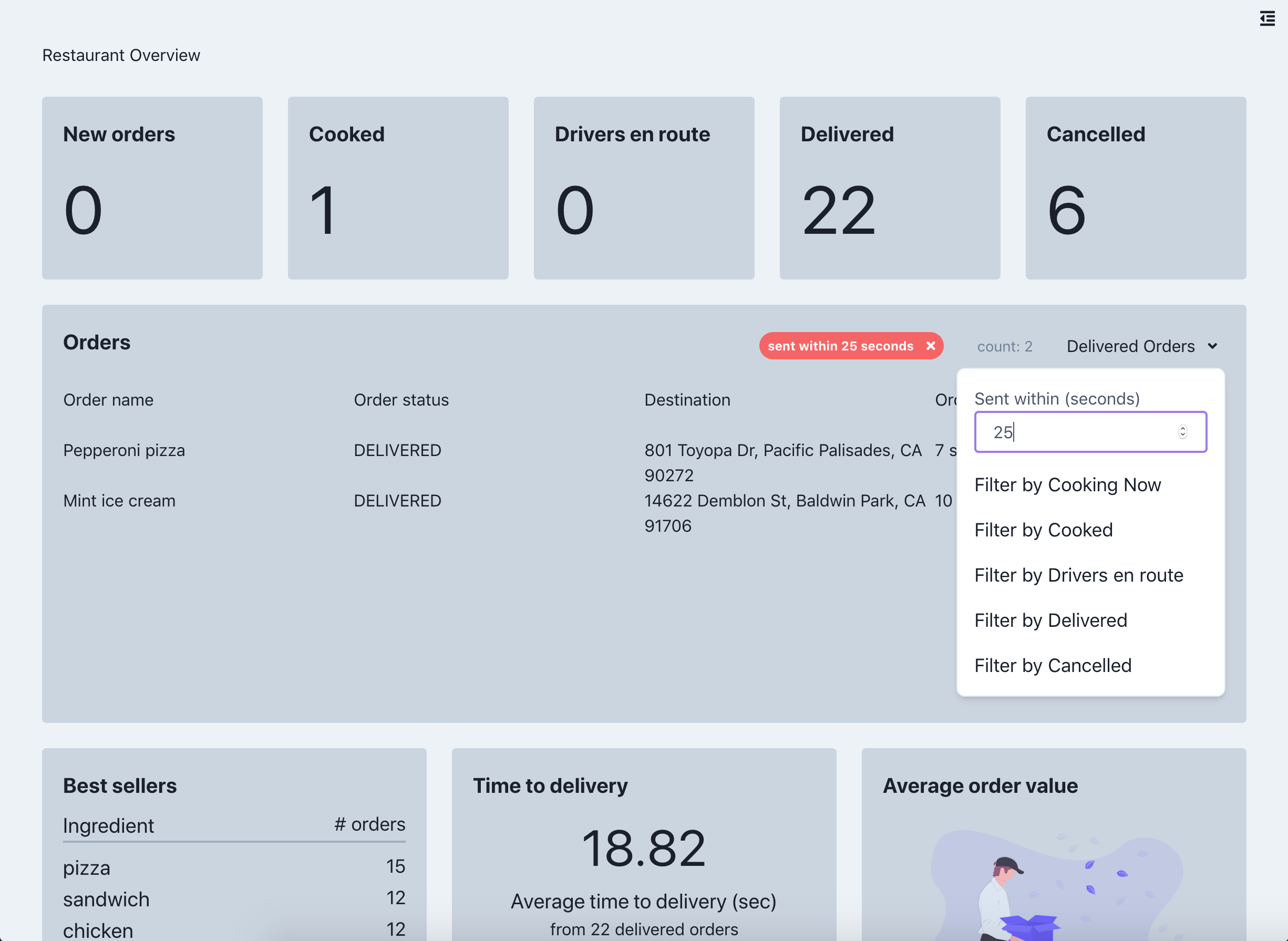Click the 'count: 2' label
Viewport: 1288px width, 941px height.
[1005, 346]
